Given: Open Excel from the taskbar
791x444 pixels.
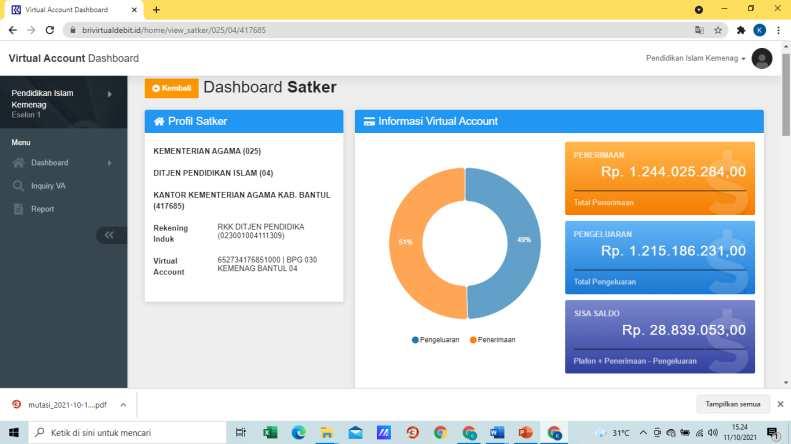Looking at the screenshot, I should coord(270,432).
